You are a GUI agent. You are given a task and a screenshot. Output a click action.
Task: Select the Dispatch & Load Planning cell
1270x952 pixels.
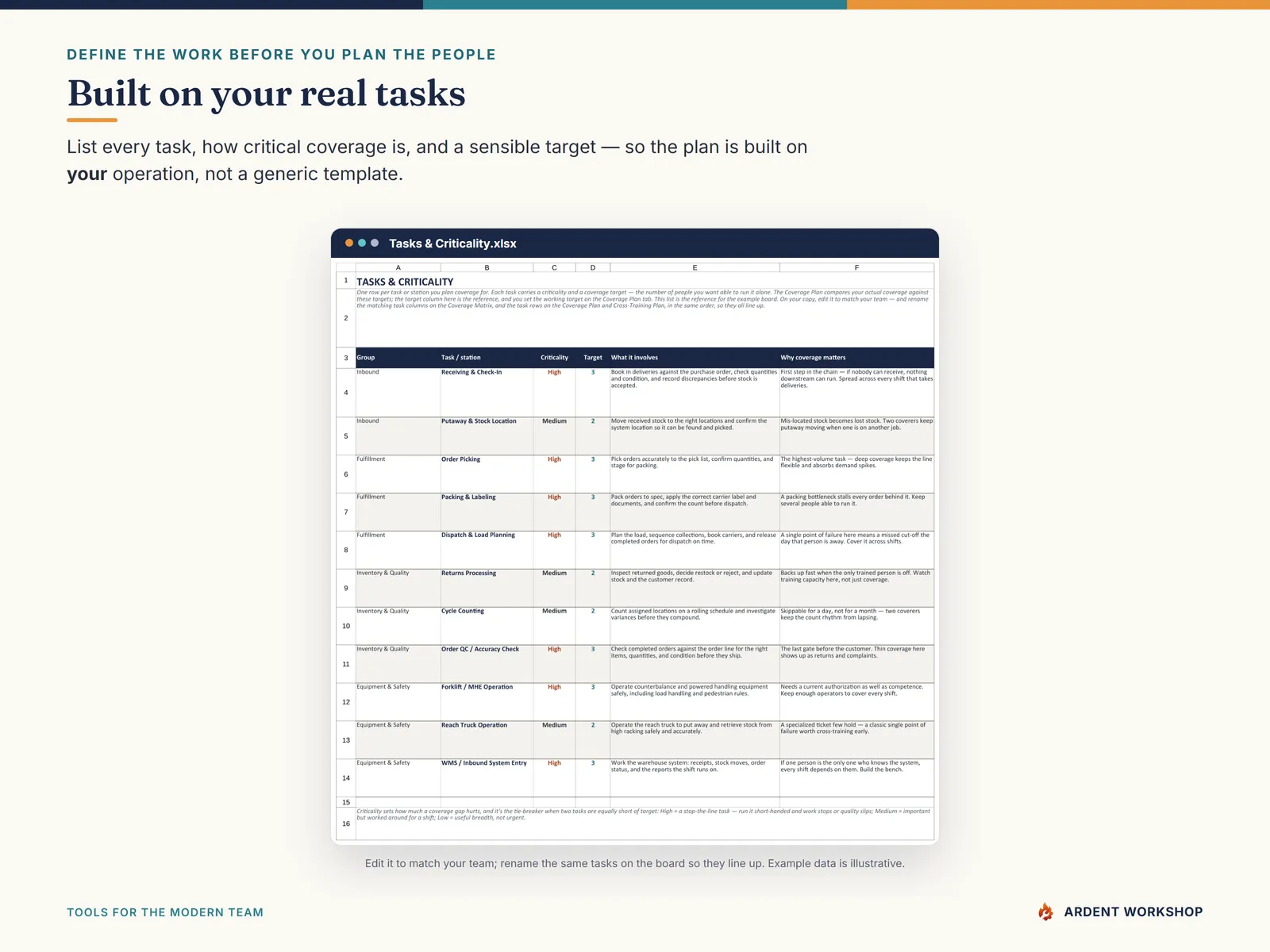487,550
